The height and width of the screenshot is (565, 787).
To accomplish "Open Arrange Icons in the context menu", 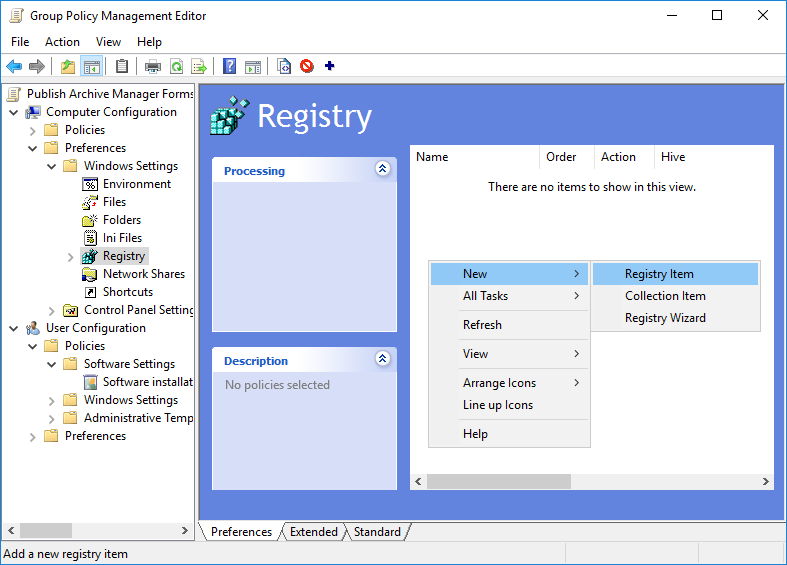I will (509, 383).
